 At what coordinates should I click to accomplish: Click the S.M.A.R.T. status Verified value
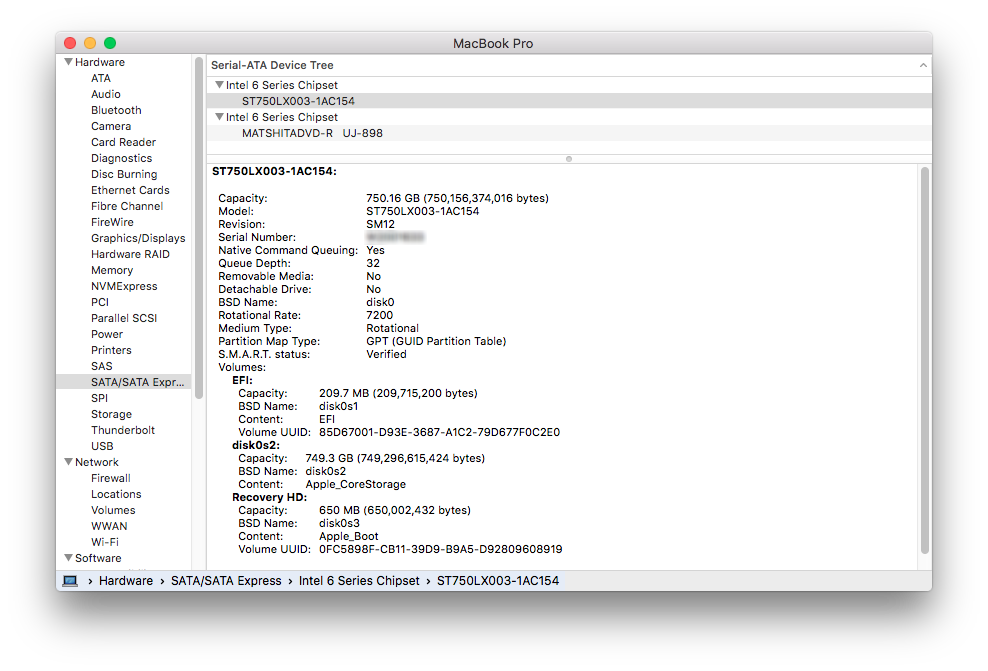[386, 354]
